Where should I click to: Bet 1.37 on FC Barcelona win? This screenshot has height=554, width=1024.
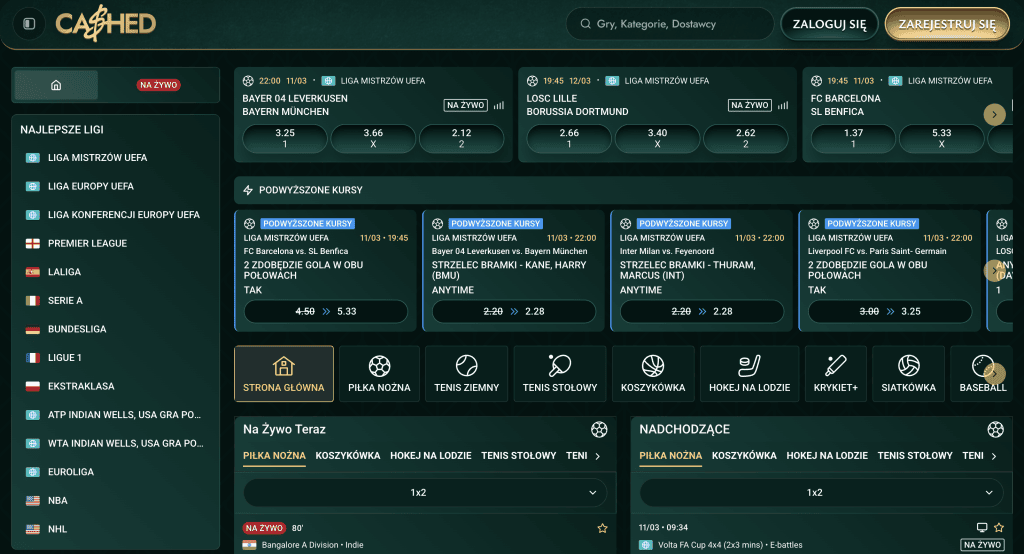[853, 138]
